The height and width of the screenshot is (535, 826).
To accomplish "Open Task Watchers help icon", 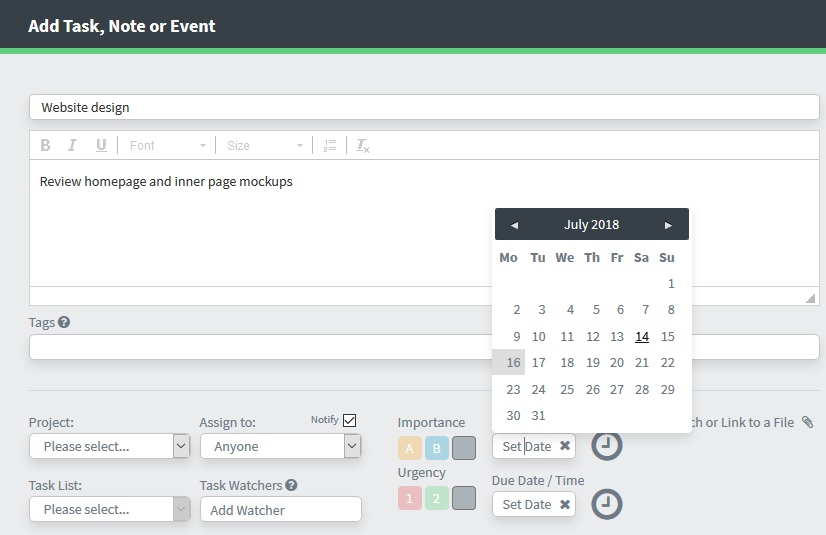I will pos(291,485).
